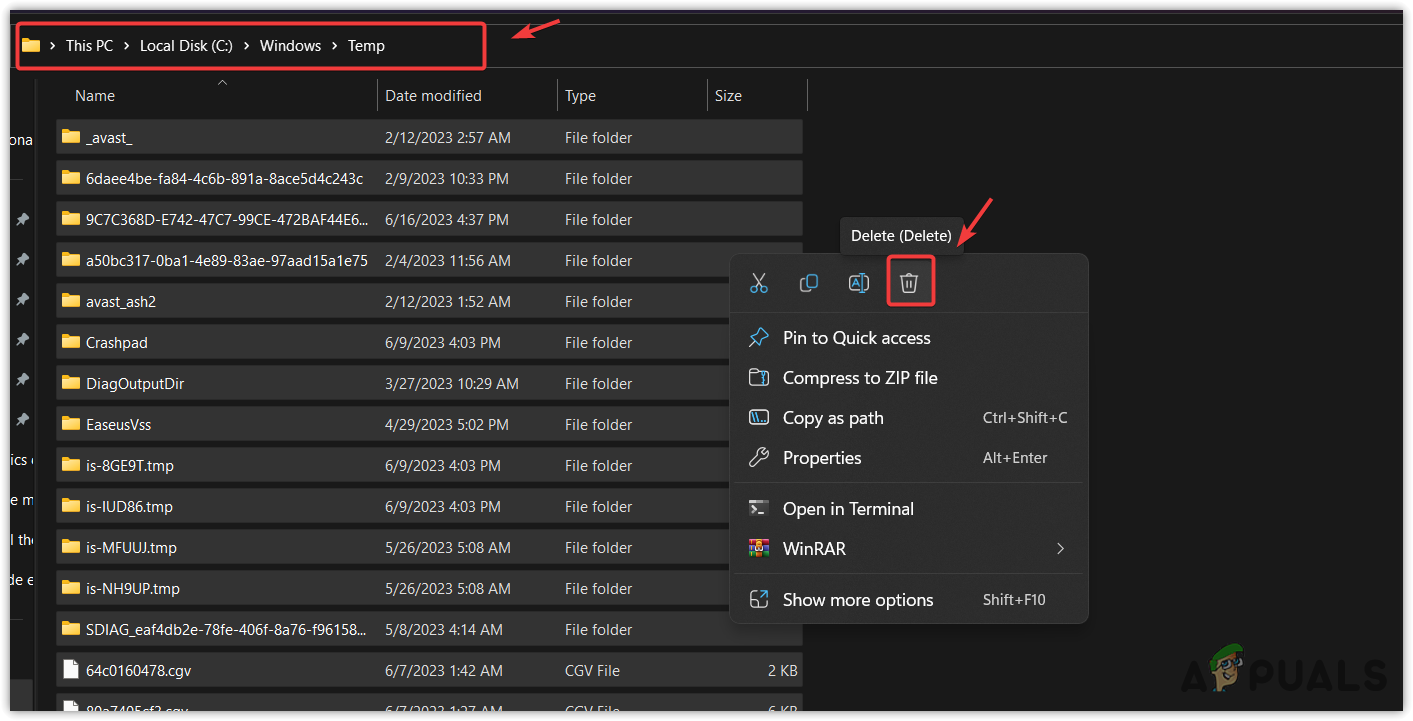Select the is-MFUUJ.tmp folder name
The height and width of the screenshot is (721, 1413).
[x=131, y=547]
